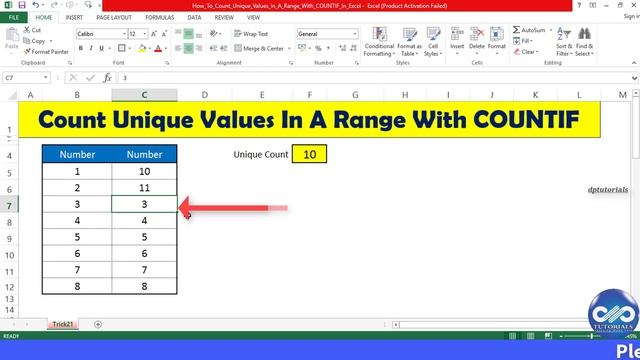Click the Fill button in Editing group
This screenshot has width=640, height=360.
[x=523, y=41]
